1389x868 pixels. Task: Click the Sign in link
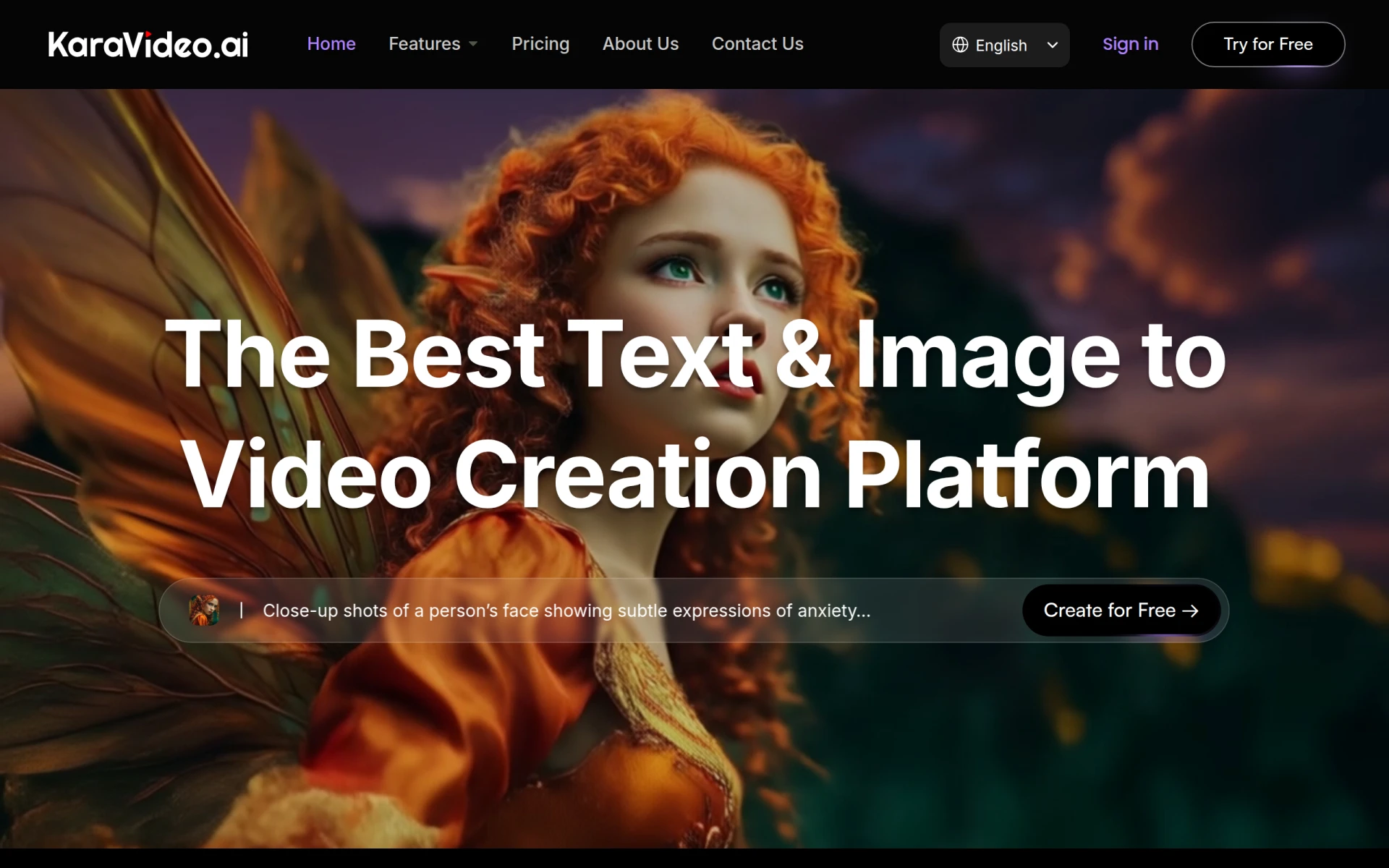pyautogui.click(x=1130, y=44)
